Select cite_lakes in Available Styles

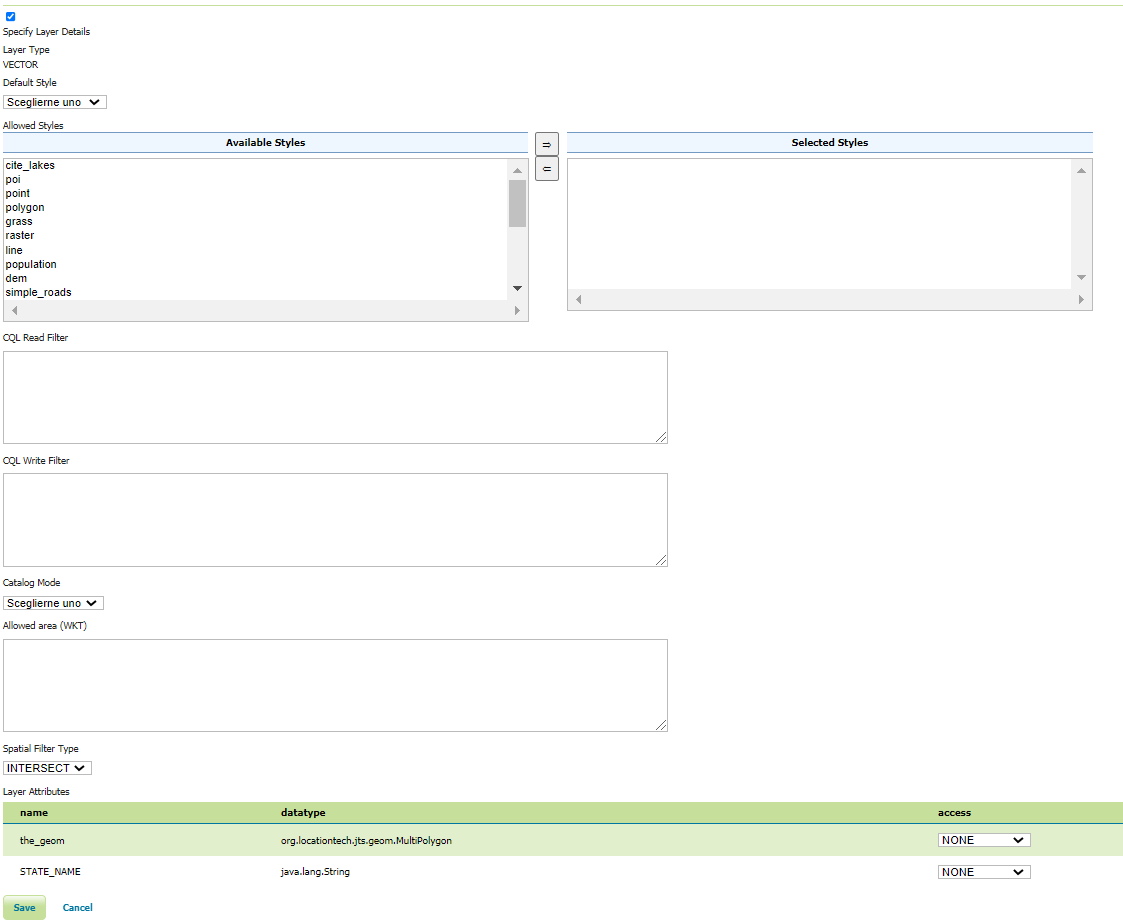[30, 165]
